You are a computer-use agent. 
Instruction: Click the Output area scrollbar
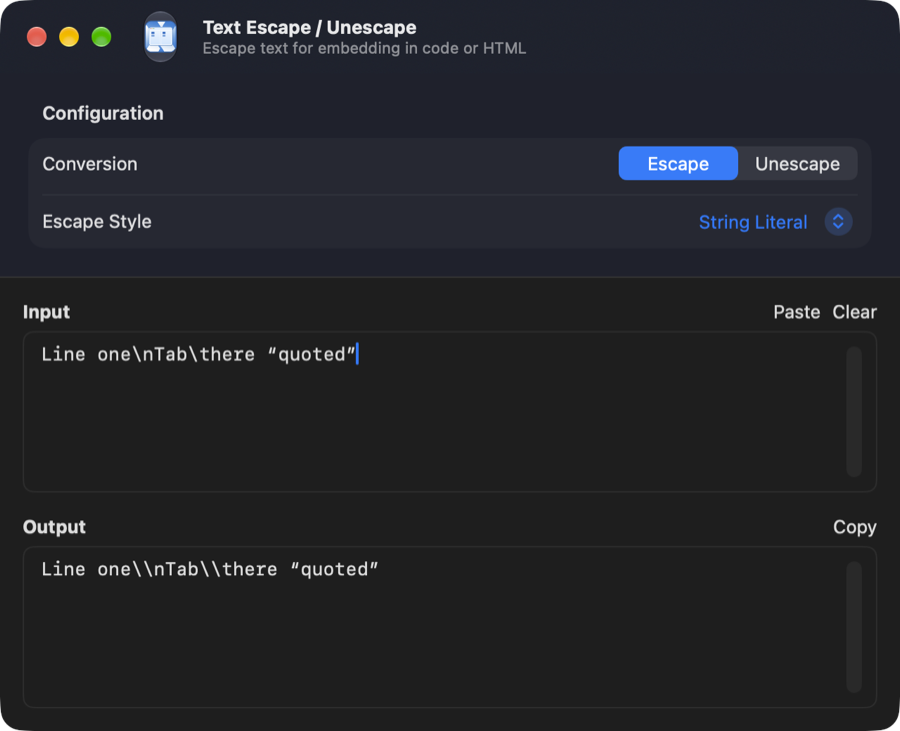click(854, 627)
